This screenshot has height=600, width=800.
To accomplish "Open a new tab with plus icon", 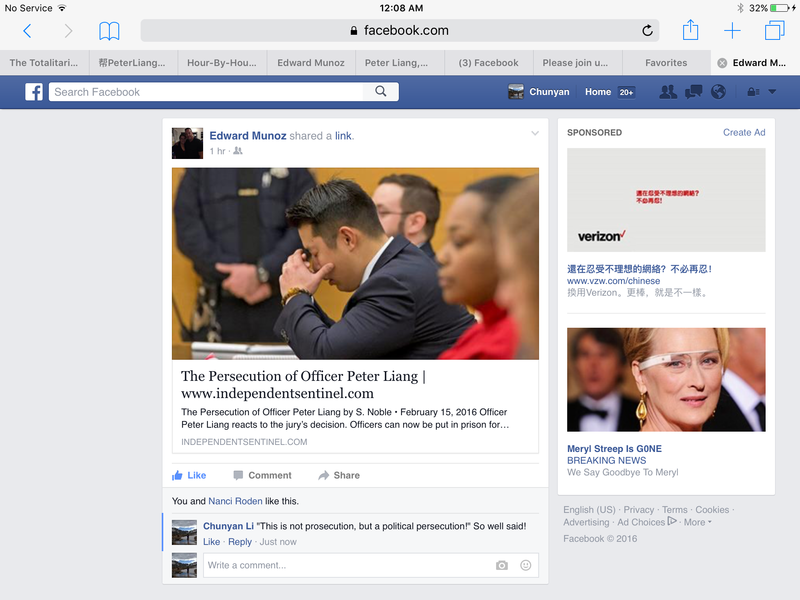I will tap(732, 31).
